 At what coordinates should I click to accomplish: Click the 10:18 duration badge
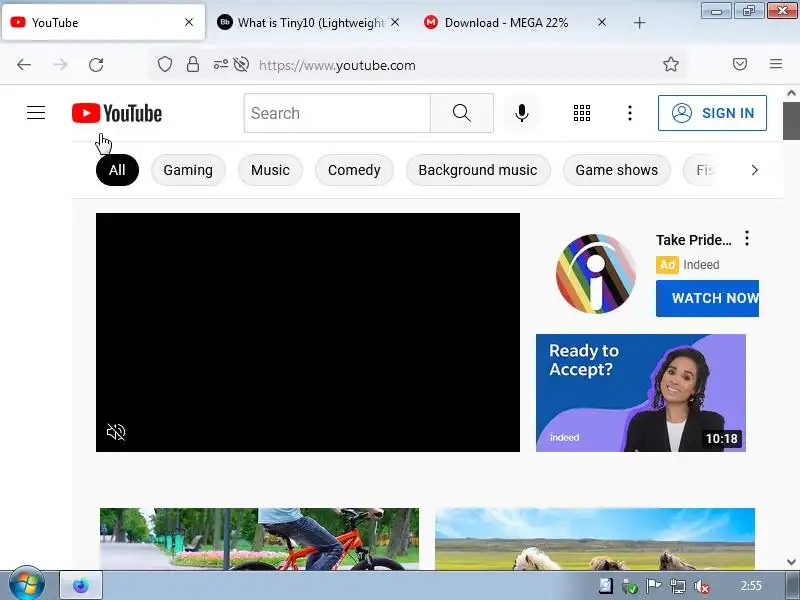(721, 438)
